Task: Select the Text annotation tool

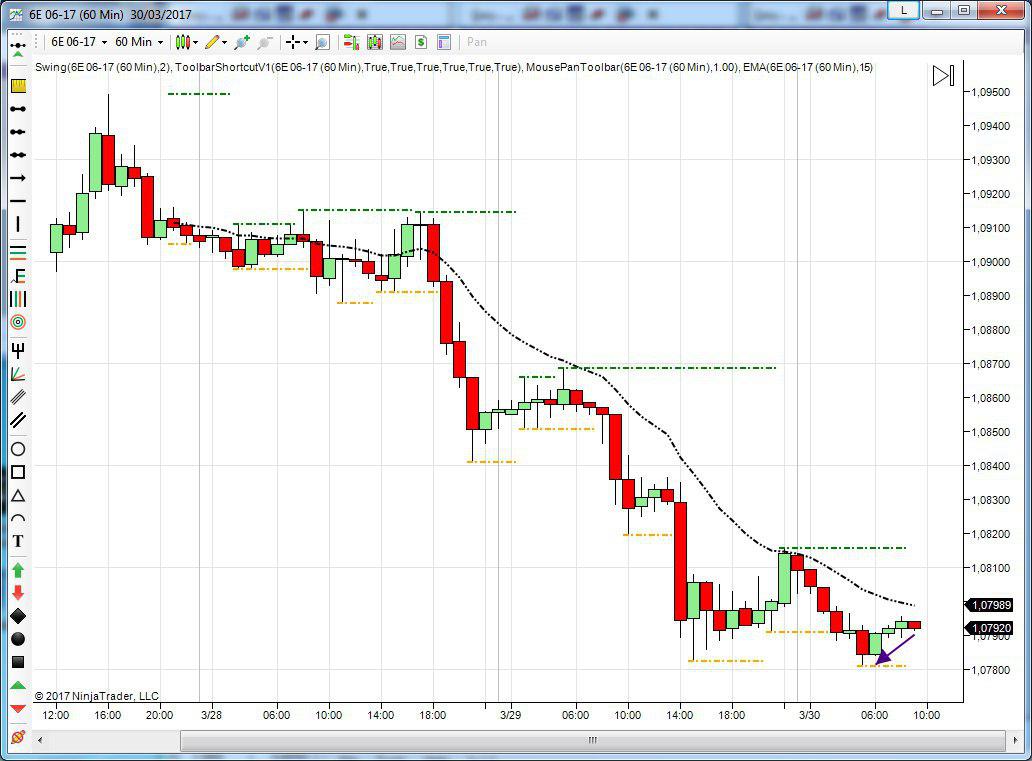Action: pos(18,541)
